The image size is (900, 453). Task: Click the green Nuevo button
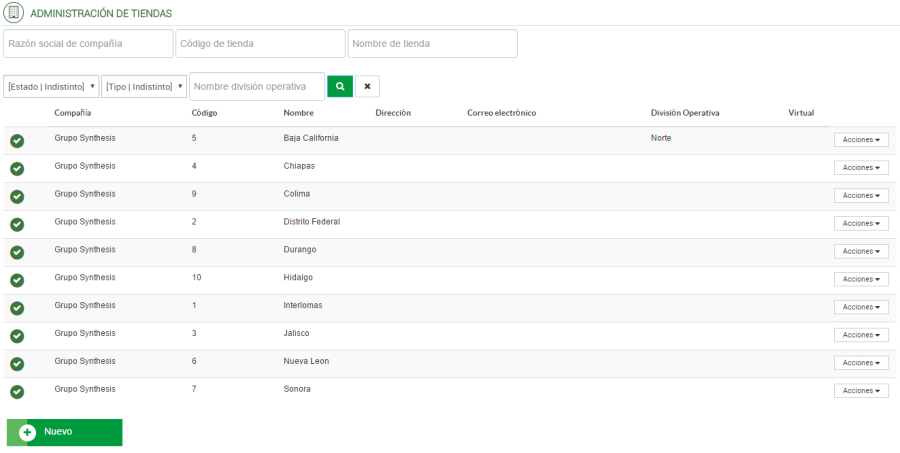coord(65,432)
